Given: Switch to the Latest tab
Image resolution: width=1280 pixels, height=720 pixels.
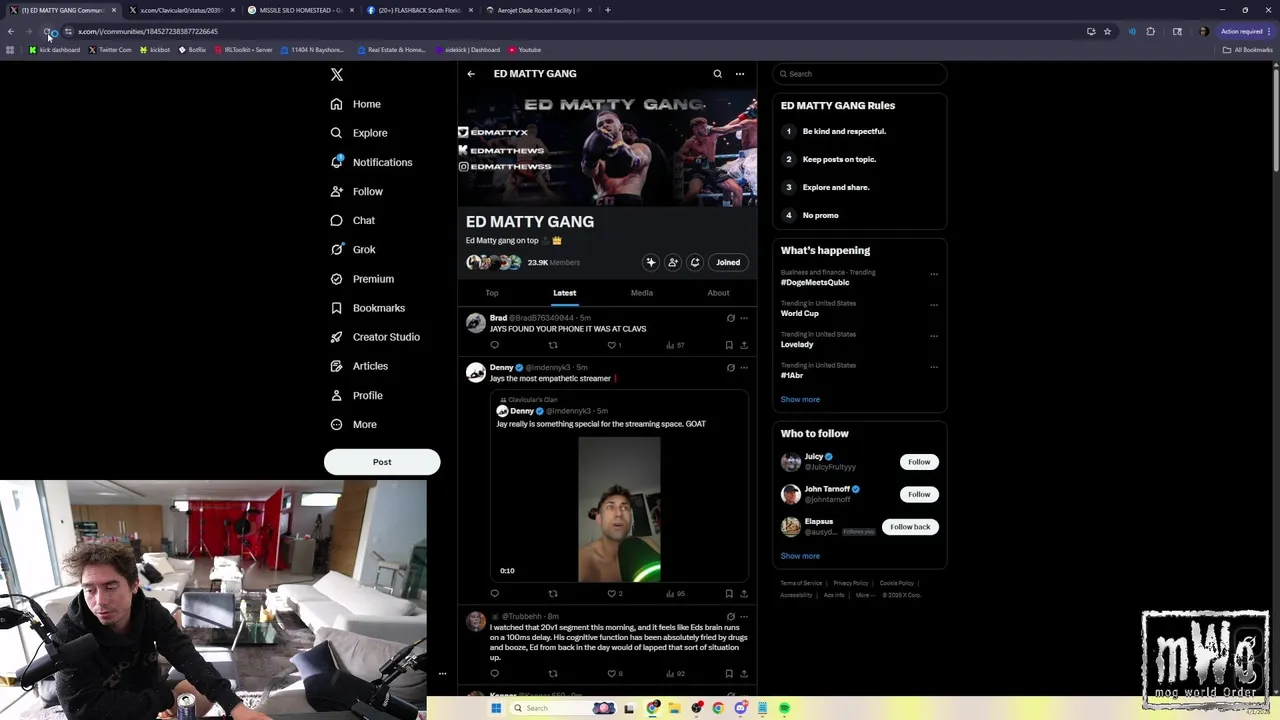Looking at the screenshot, I should coord(565,293).
